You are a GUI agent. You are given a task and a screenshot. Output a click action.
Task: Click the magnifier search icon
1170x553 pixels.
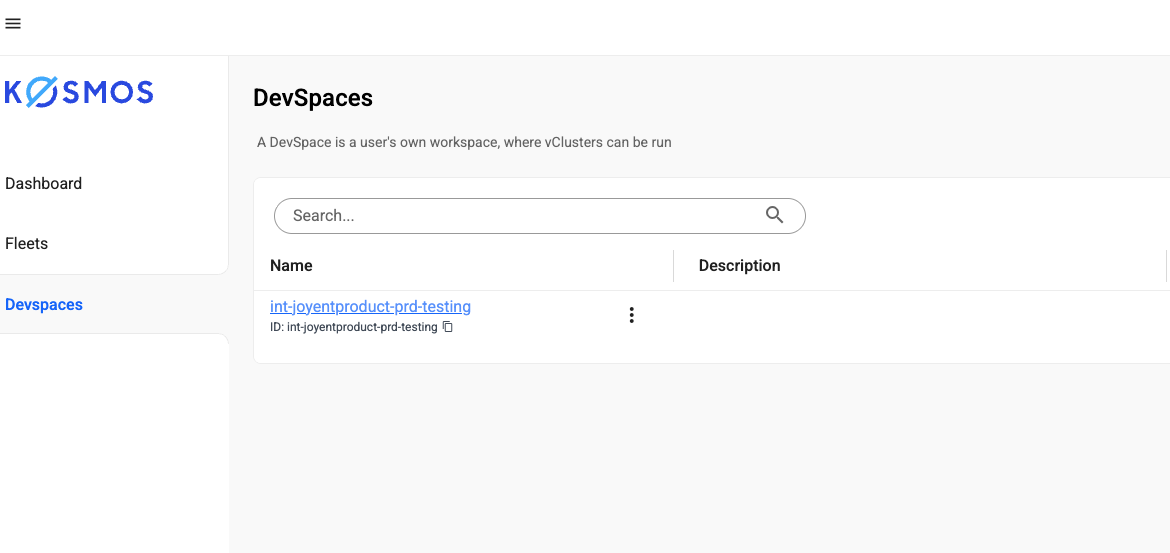pyautogui.click(x=775, y=215)
